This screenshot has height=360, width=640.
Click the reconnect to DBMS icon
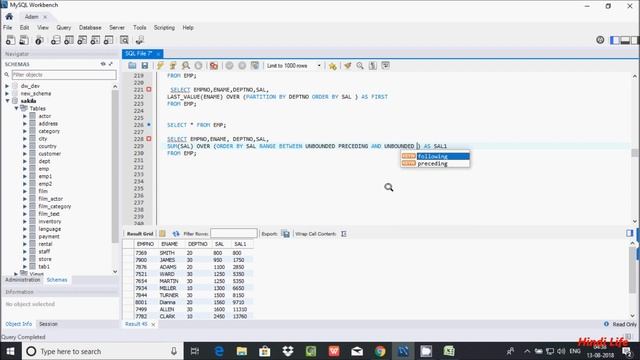click(140, 40)
